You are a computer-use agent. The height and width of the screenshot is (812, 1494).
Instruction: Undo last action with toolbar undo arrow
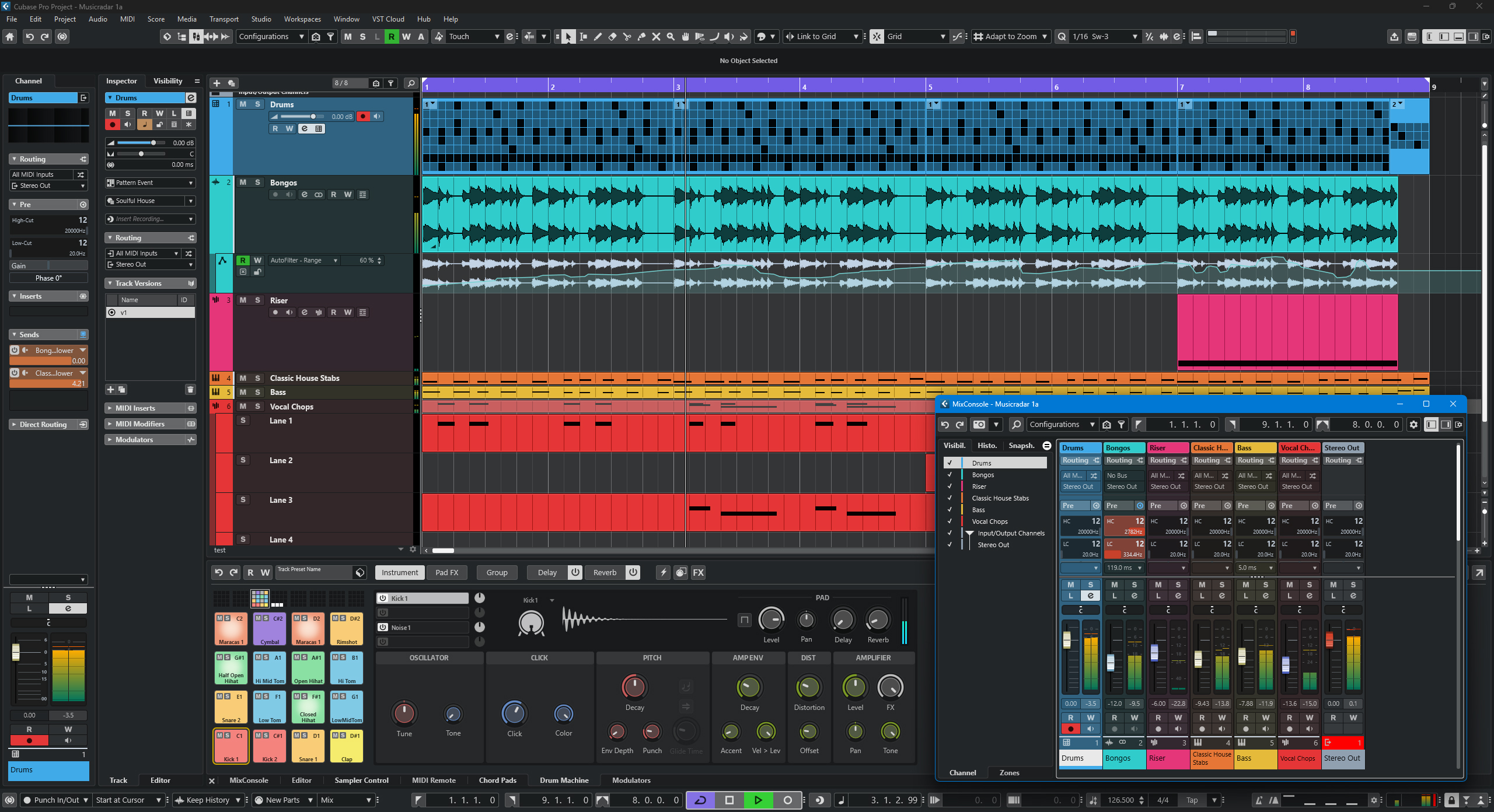tap(29, 37)
